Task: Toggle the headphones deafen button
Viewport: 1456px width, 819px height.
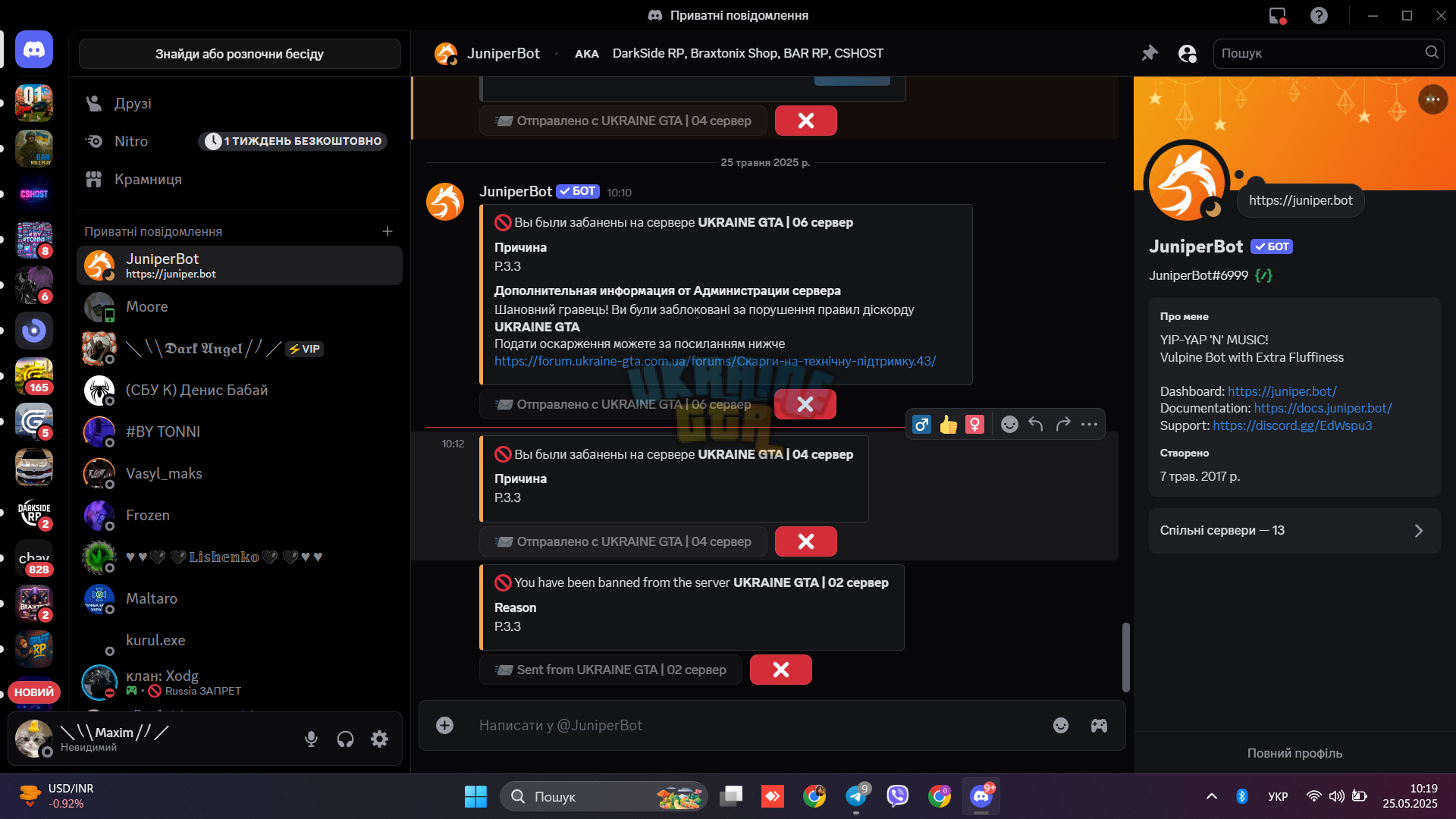Action: (345, 739)
